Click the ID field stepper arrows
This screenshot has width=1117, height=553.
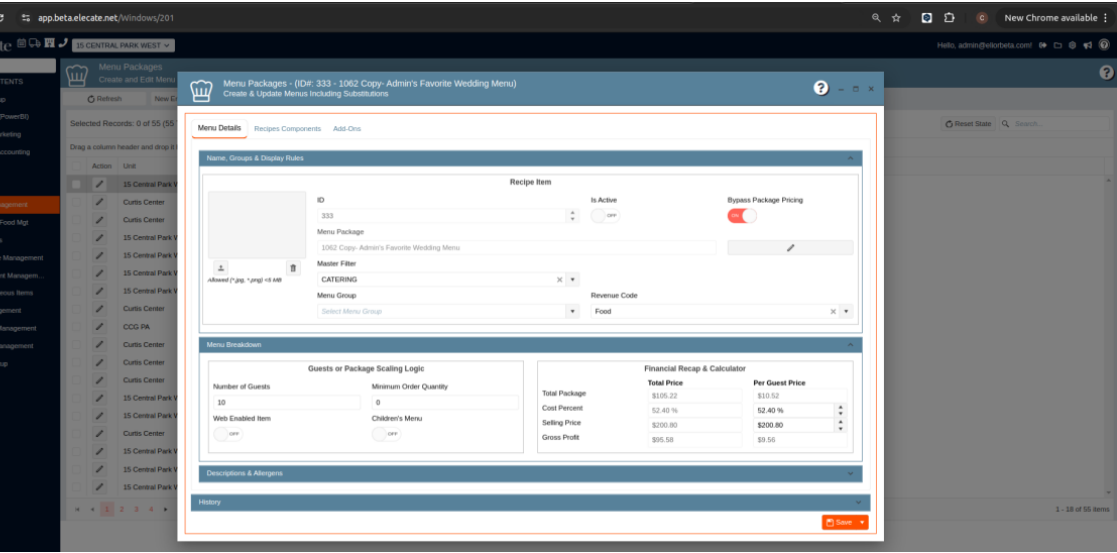573,215
